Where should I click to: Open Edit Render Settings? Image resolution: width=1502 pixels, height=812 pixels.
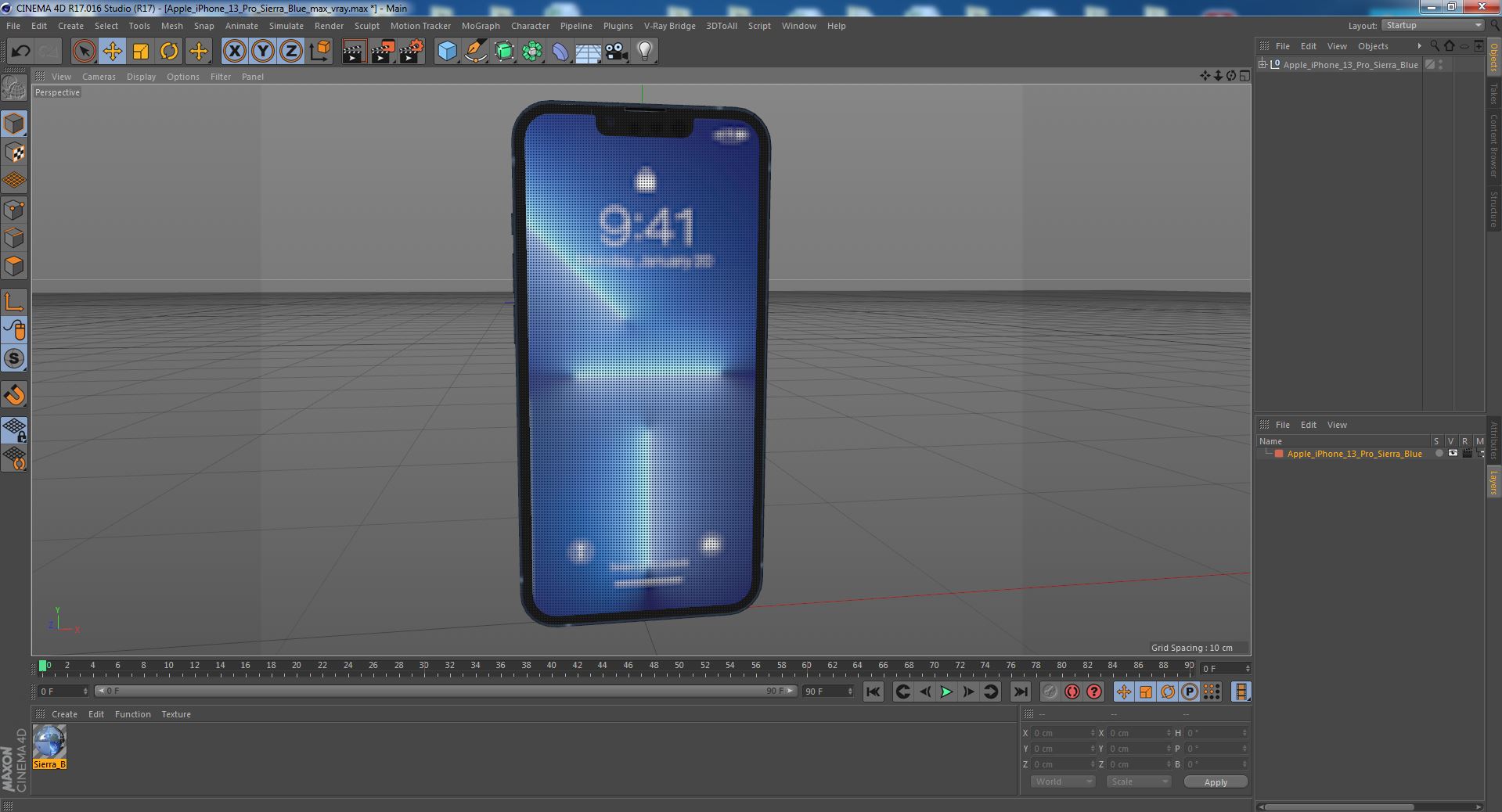coord(412,52)
